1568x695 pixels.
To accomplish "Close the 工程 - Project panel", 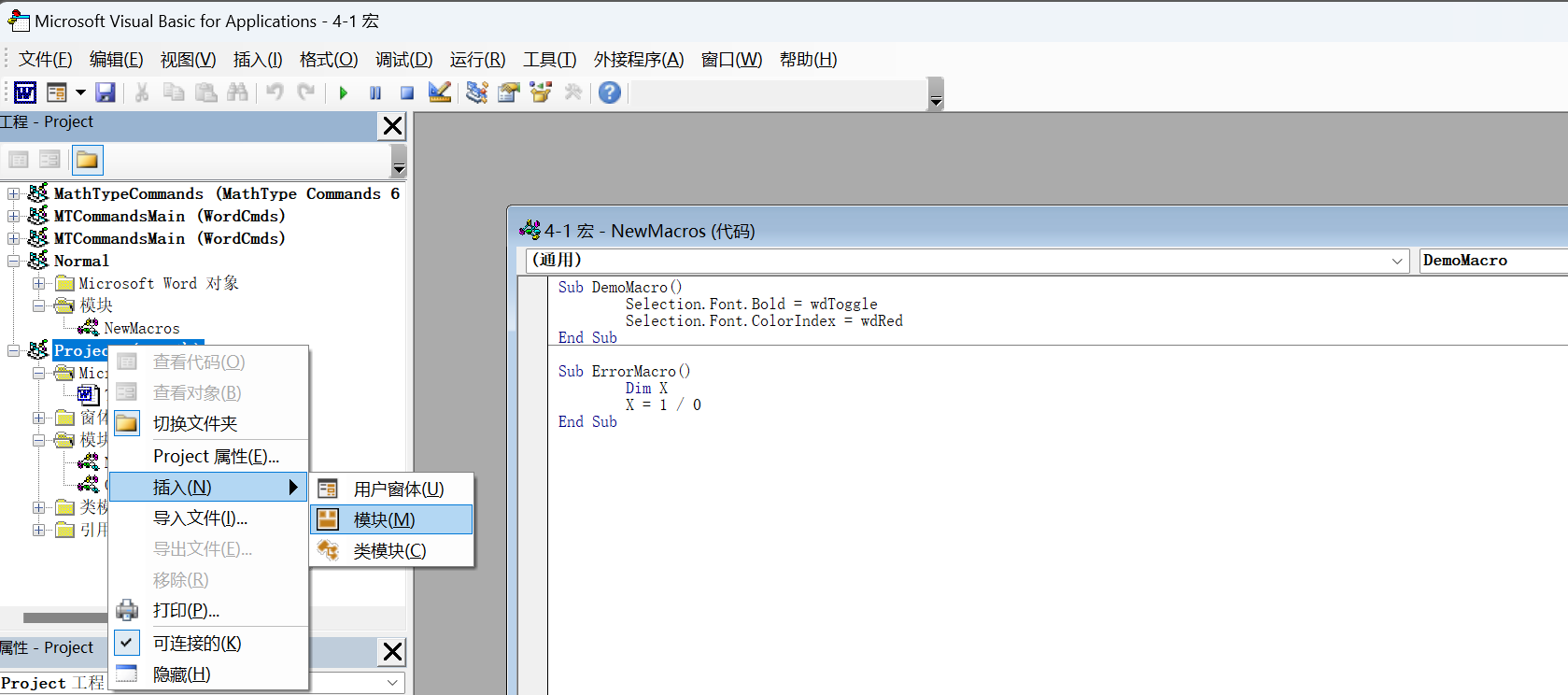I will pyautogui.click(x=393, y=126).
